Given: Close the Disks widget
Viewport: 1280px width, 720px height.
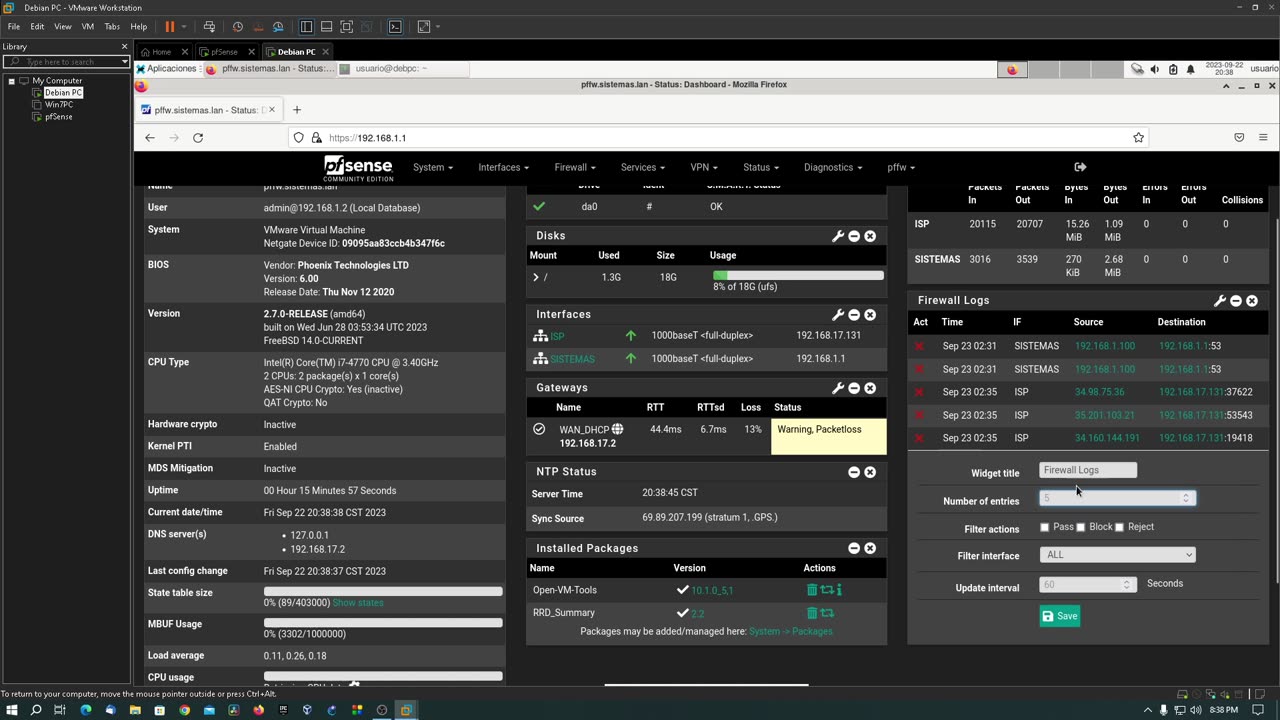Looking at the screenshot, I should click(870, 236).
